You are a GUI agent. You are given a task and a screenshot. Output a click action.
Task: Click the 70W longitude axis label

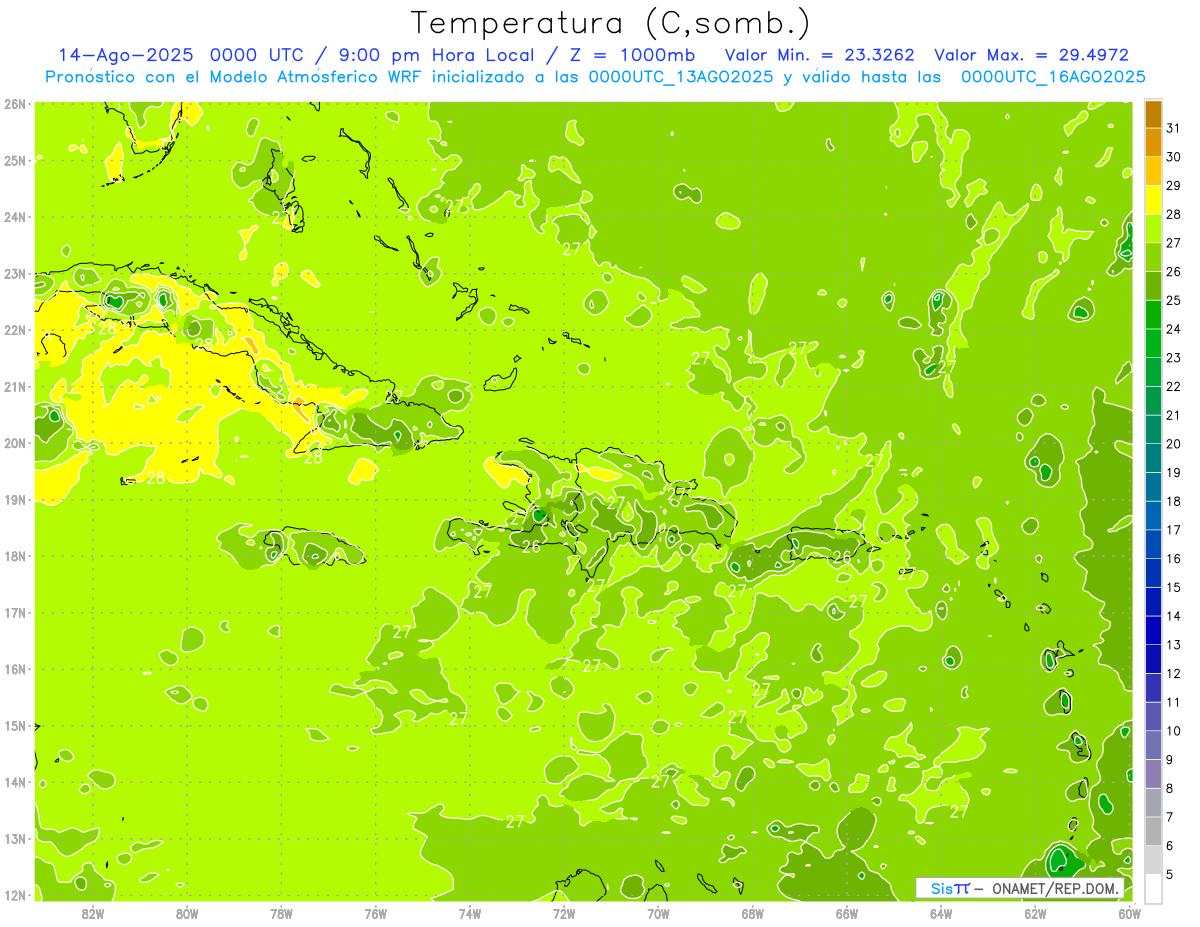pos(658,913)
